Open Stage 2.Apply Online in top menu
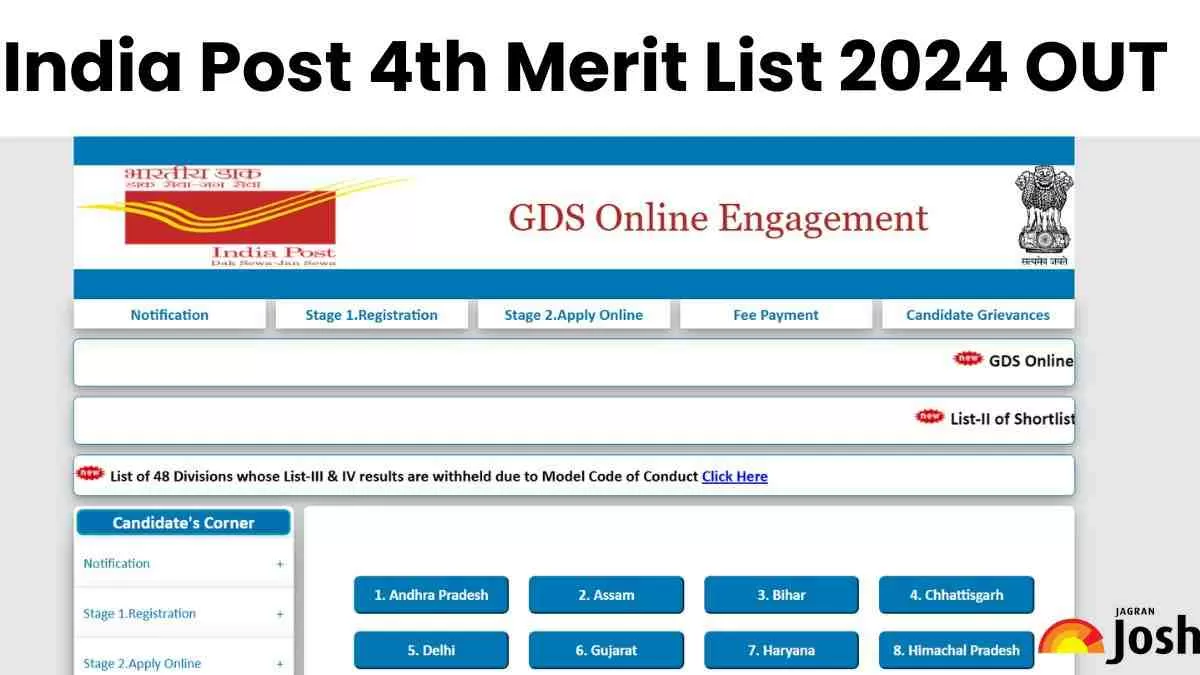1200x675 pixels. 574,315
